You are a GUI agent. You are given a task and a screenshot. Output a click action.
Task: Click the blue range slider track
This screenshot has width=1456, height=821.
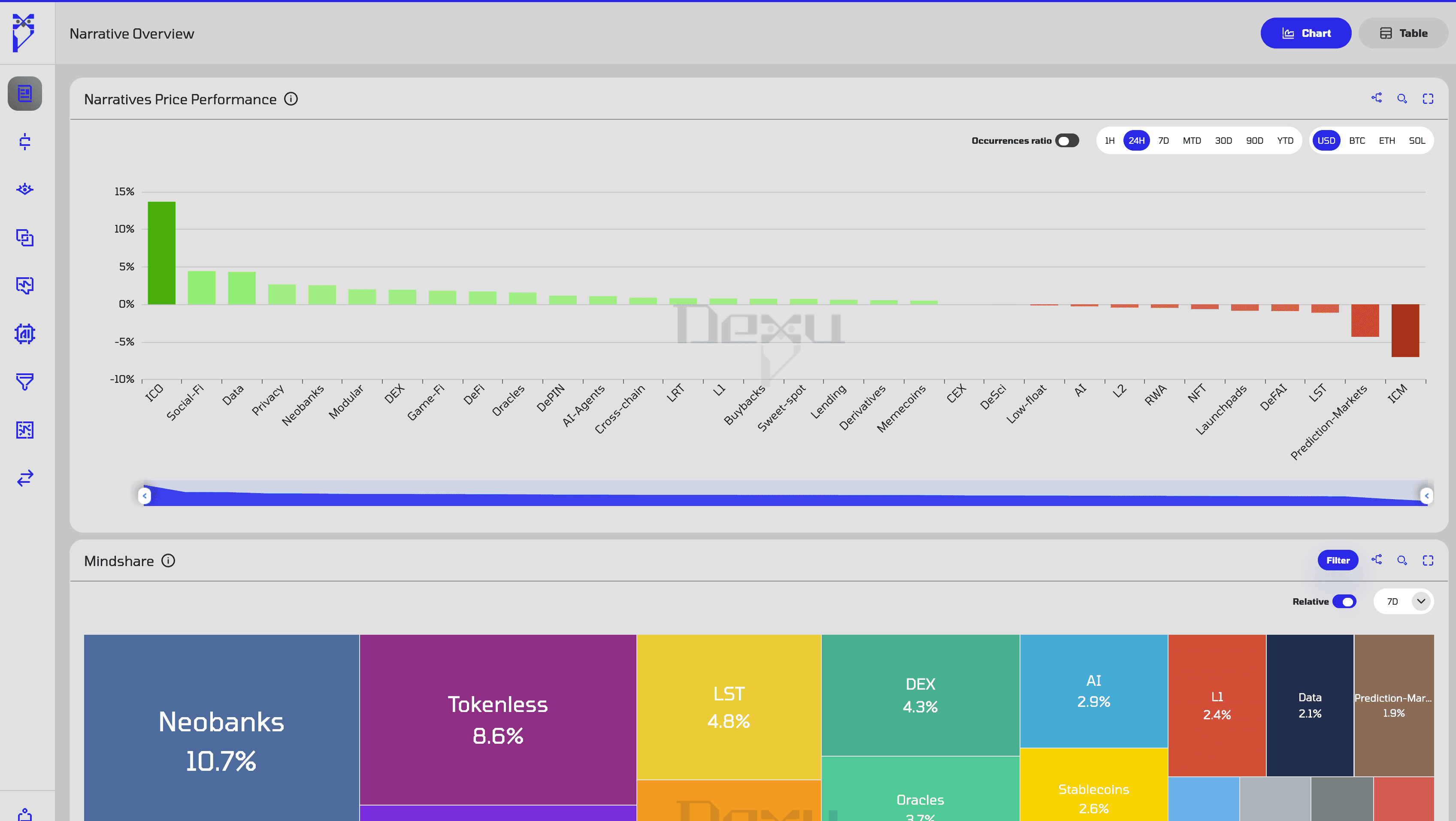[786, 494]
